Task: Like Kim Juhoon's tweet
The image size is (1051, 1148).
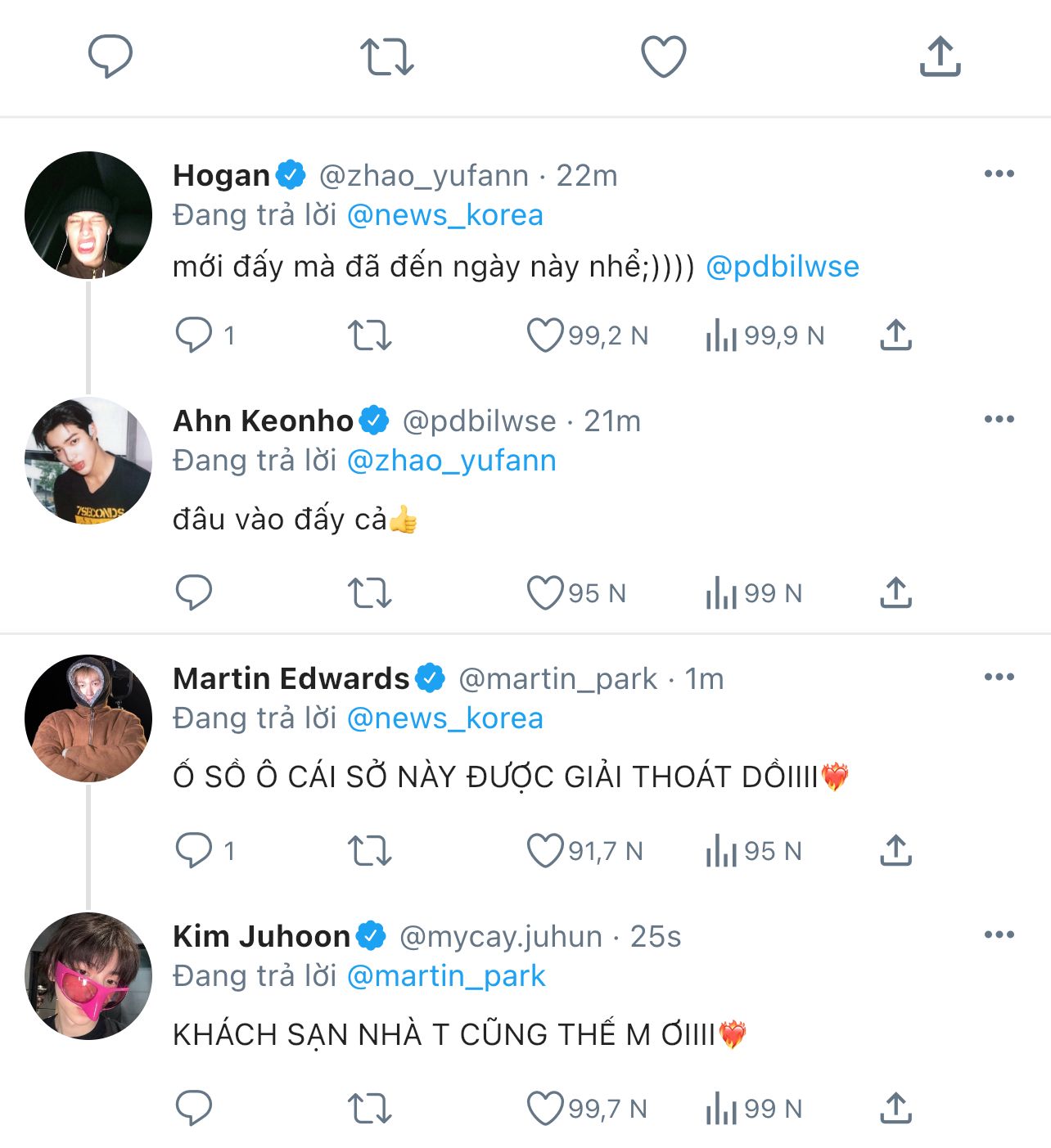Action: (x=545, y=1108)
